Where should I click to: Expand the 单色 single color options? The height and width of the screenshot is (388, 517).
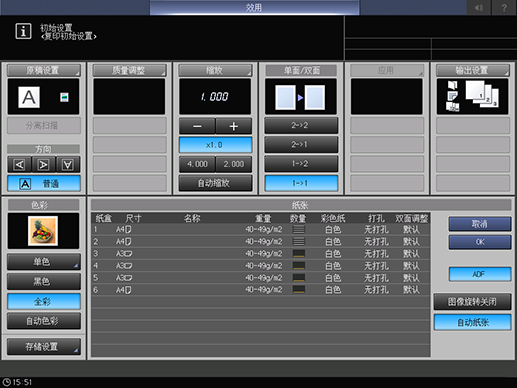click(44, 262)
